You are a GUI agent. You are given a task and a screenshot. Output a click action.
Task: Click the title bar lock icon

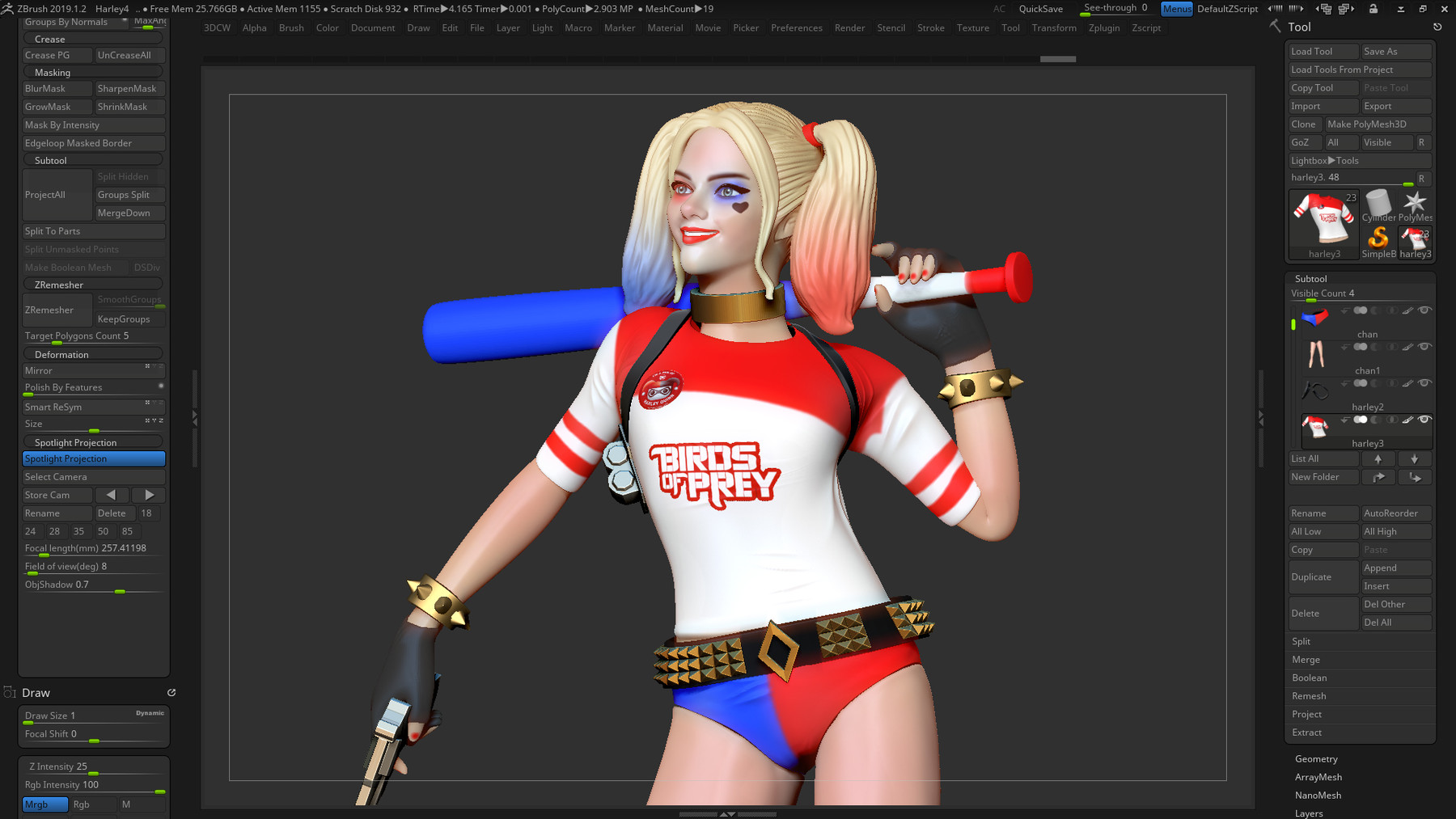(1373, 9)
